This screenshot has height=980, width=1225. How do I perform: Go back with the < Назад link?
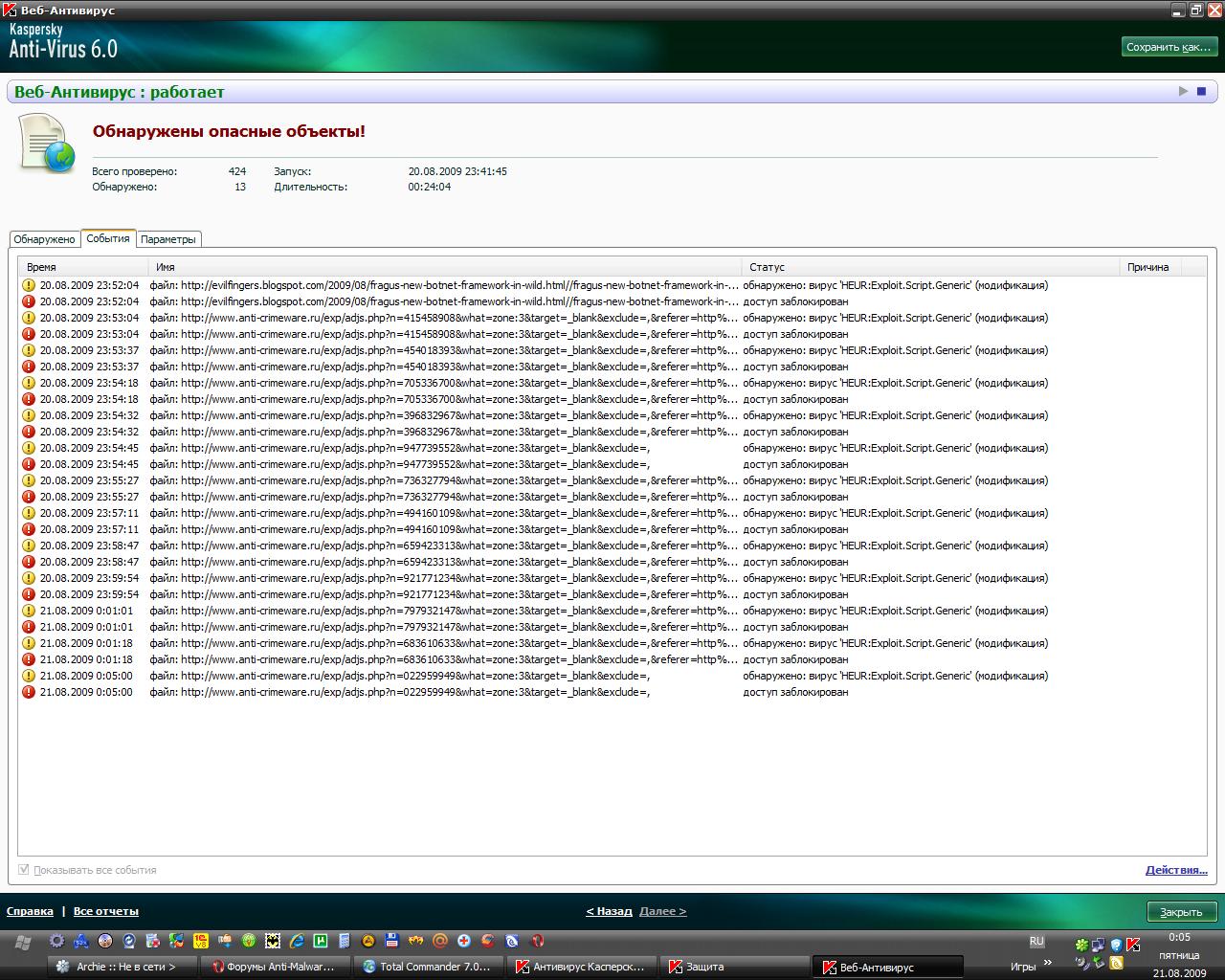tap(609, 911)
